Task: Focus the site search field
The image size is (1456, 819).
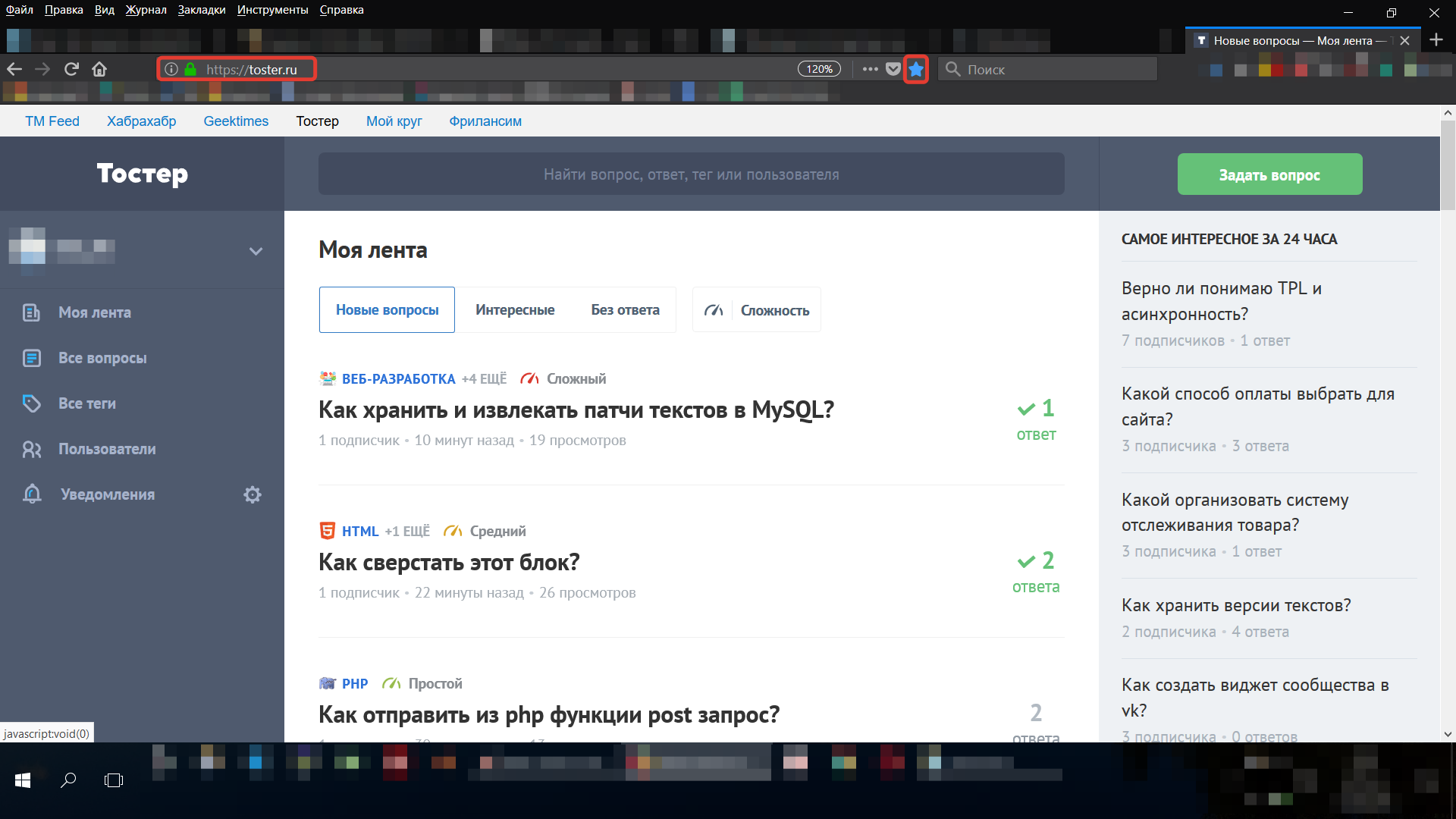Action: [x=691, y=174]
